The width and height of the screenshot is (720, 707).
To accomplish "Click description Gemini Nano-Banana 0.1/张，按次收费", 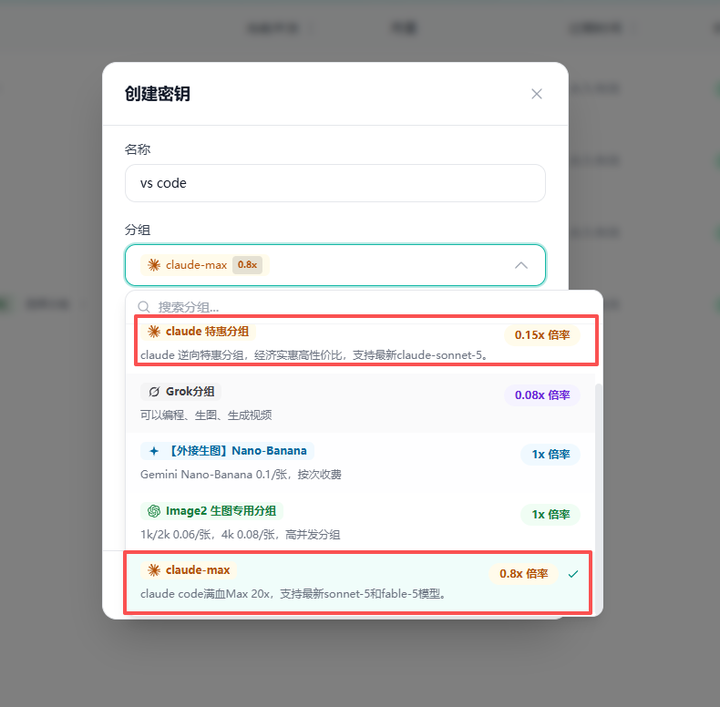I will (241, 474).
